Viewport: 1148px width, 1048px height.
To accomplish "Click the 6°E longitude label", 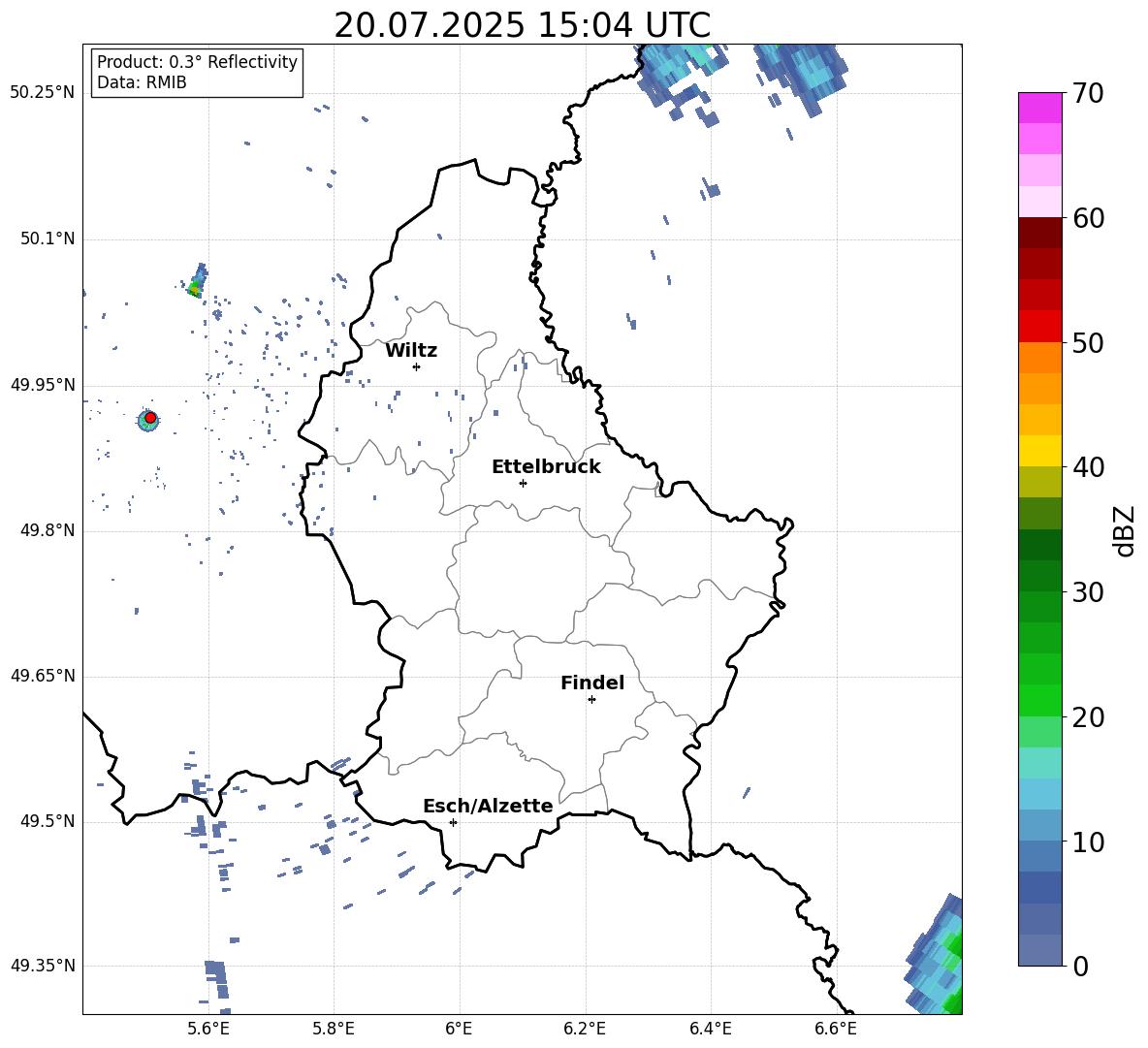I will (459, 1029).
